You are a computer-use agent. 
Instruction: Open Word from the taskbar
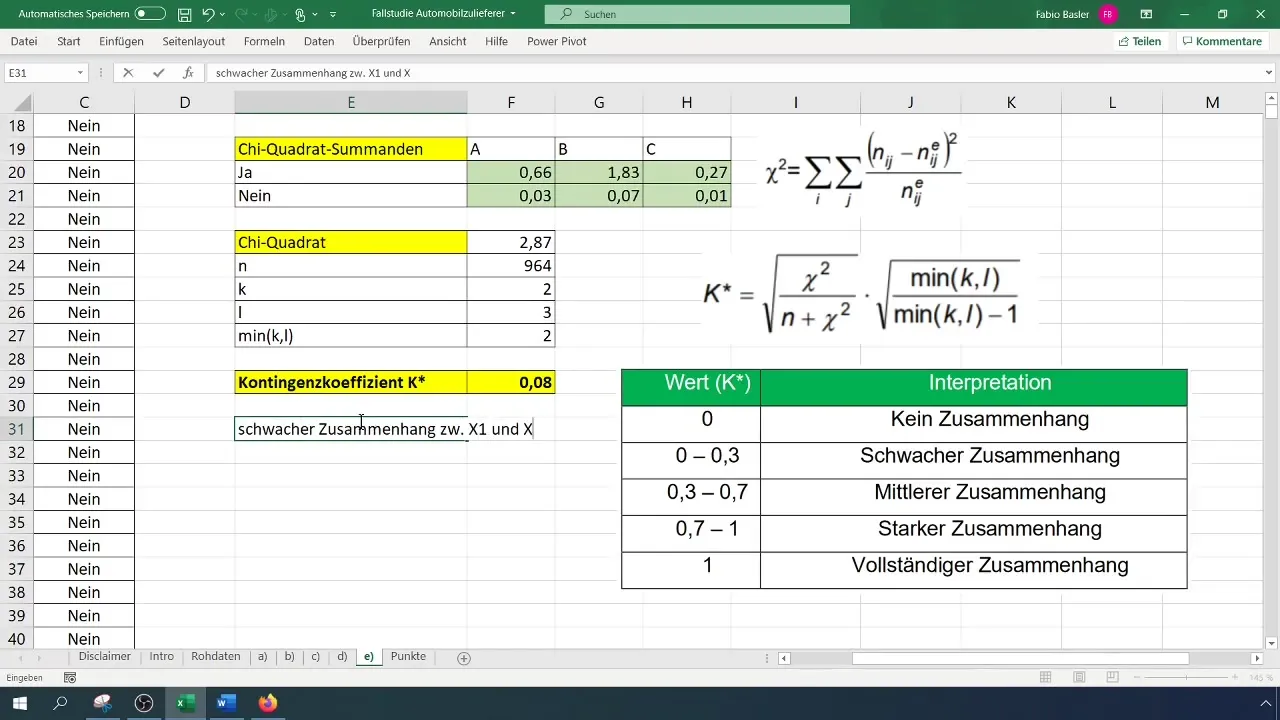tap(226, 703)
